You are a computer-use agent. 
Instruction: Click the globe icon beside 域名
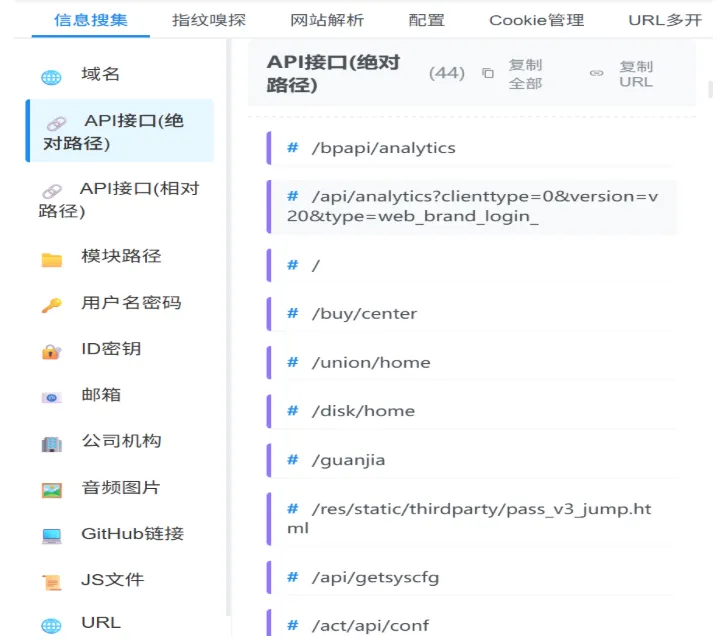pyautogui.click(x=51, y=77)
